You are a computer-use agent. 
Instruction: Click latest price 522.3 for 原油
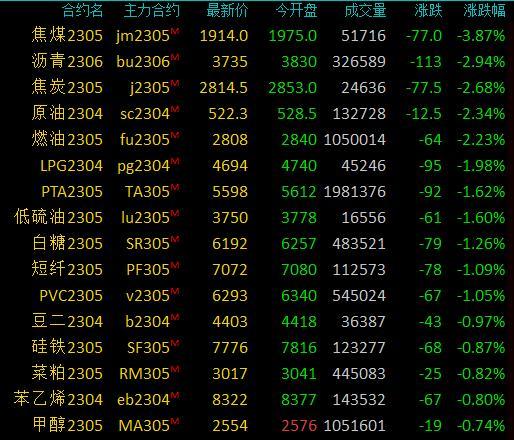tap(228, 114)
